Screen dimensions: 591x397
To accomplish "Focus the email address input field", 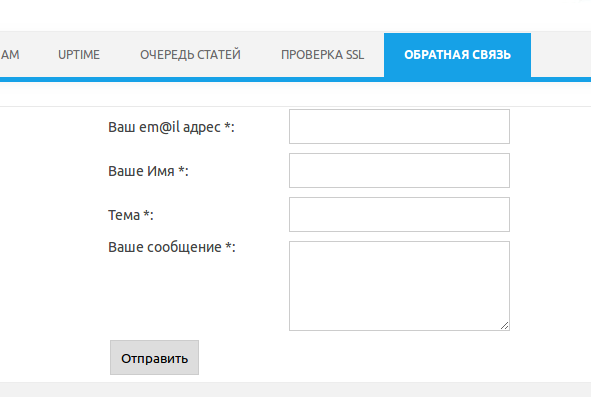I will point(399,126).
